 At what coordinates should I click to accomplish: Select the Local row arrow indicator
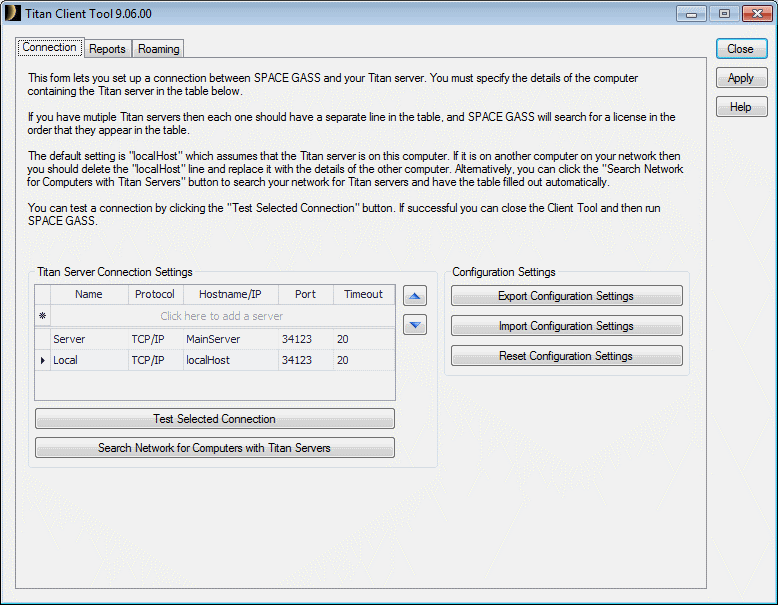tap(43, 360)
